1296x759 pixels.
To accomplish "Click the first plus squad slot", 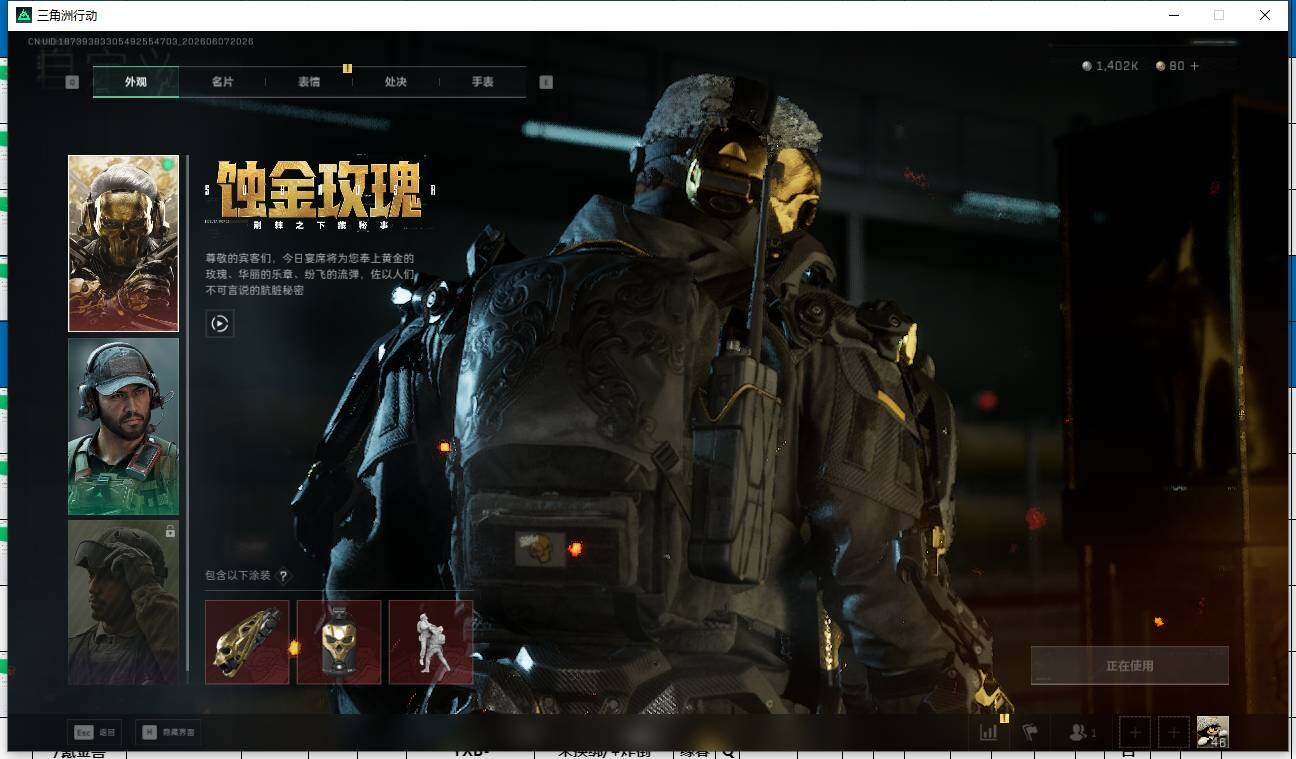I will [1134, 732].
